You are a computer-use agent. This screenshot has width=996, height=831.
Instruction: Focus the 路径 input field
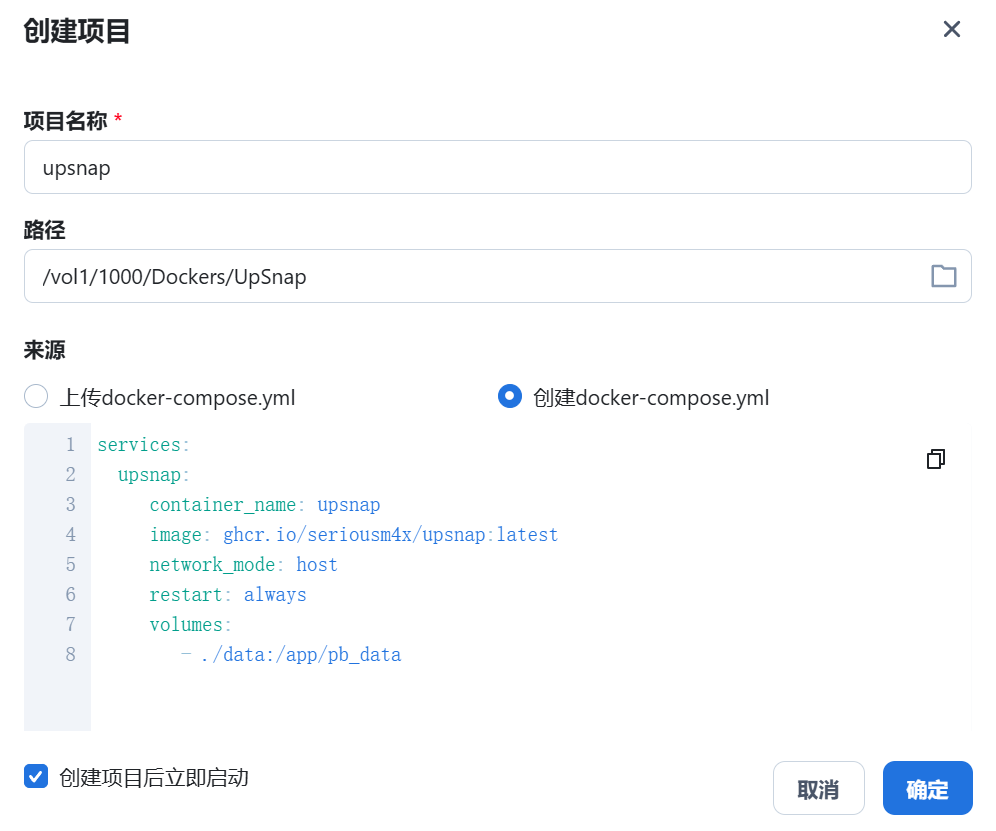497,276
